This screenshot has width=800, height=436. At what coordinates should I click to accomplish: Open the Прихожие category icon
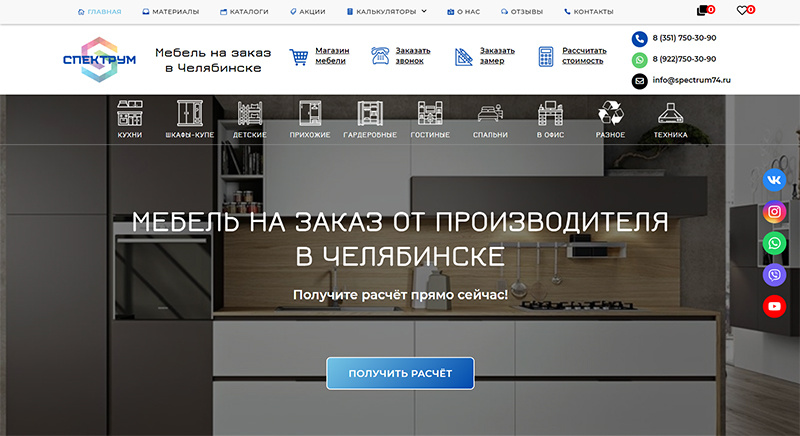click(310, 113)
